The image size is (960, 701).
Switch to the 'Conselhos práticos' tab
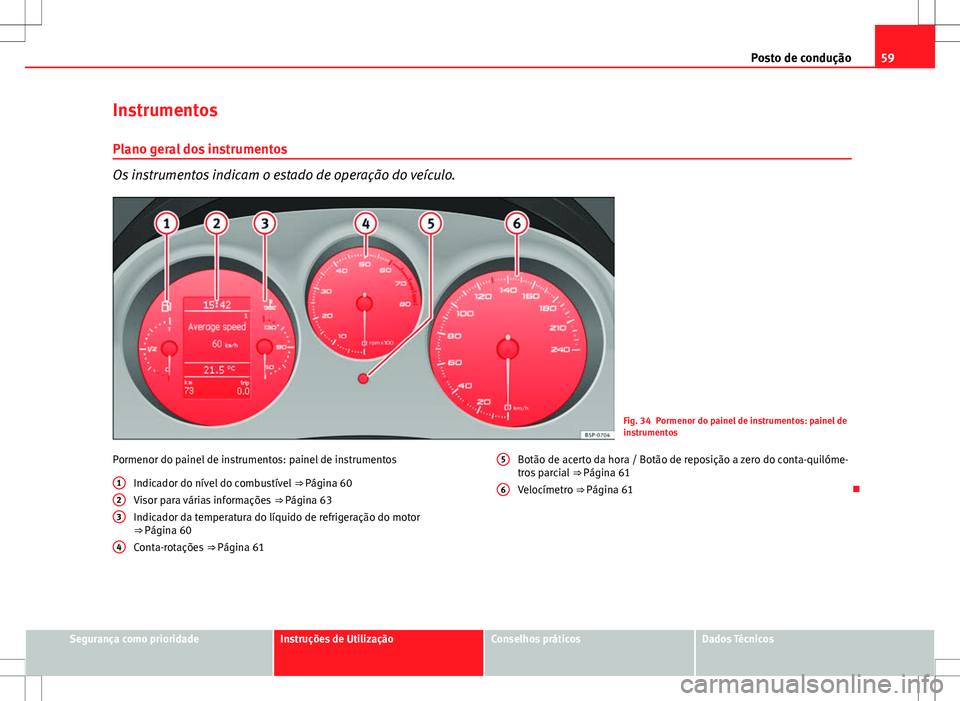pyautogui.click(x=589, y=652)
